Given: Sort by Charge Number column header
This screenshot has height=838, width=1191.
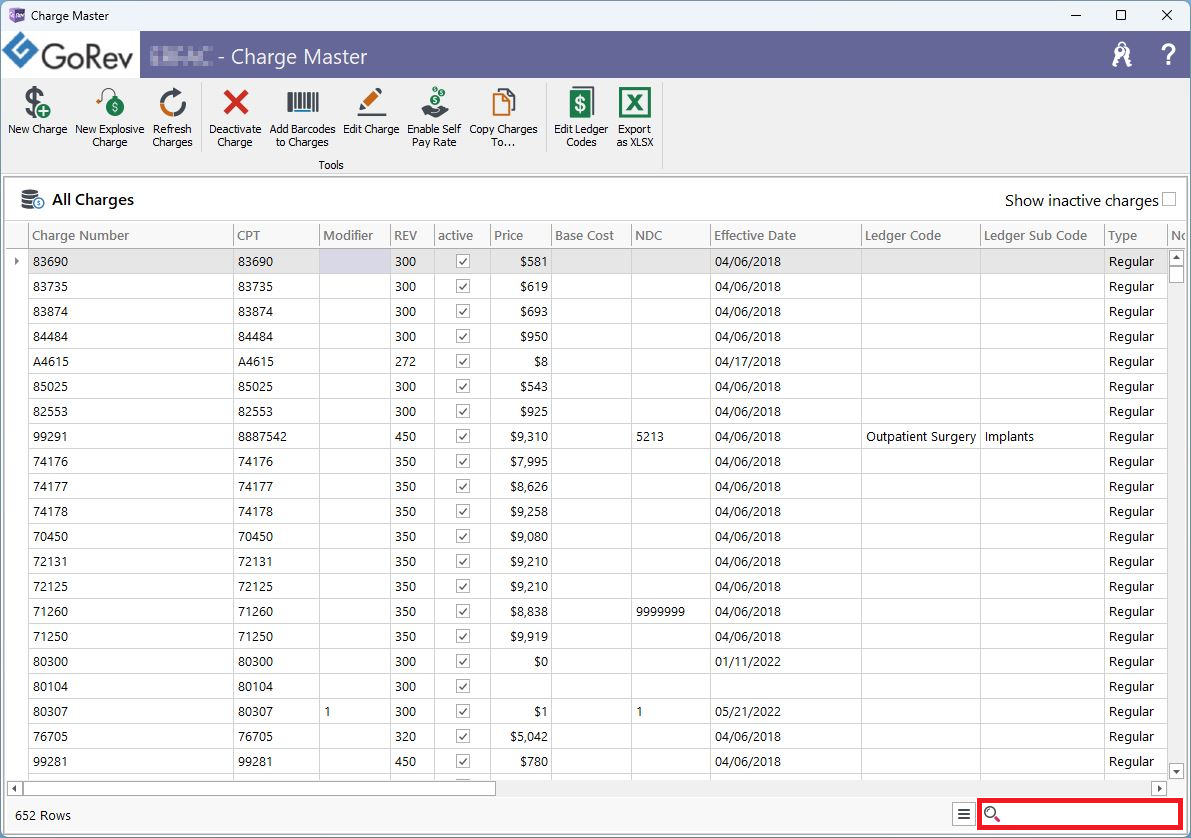Looking at the screenshot, I should pos(131,236).
